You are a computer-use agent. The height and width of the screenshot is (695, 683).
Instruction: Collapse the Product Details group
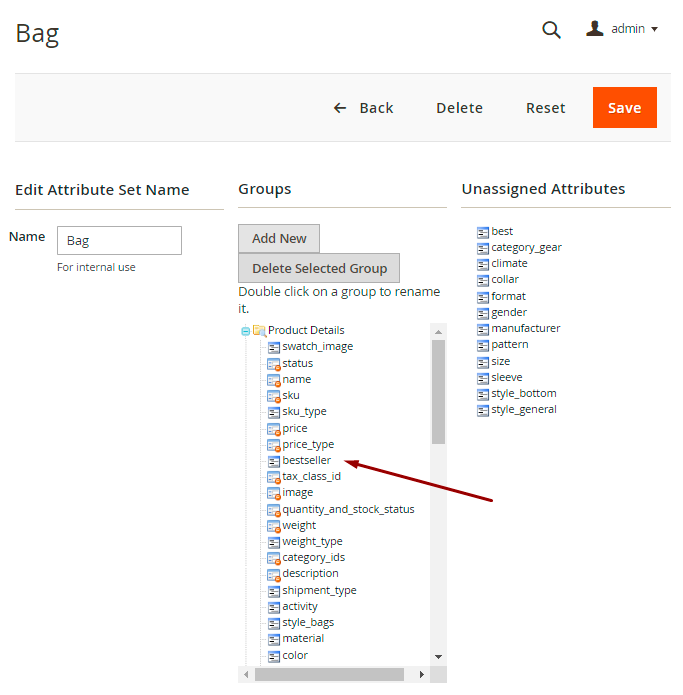tap(246, 331)
